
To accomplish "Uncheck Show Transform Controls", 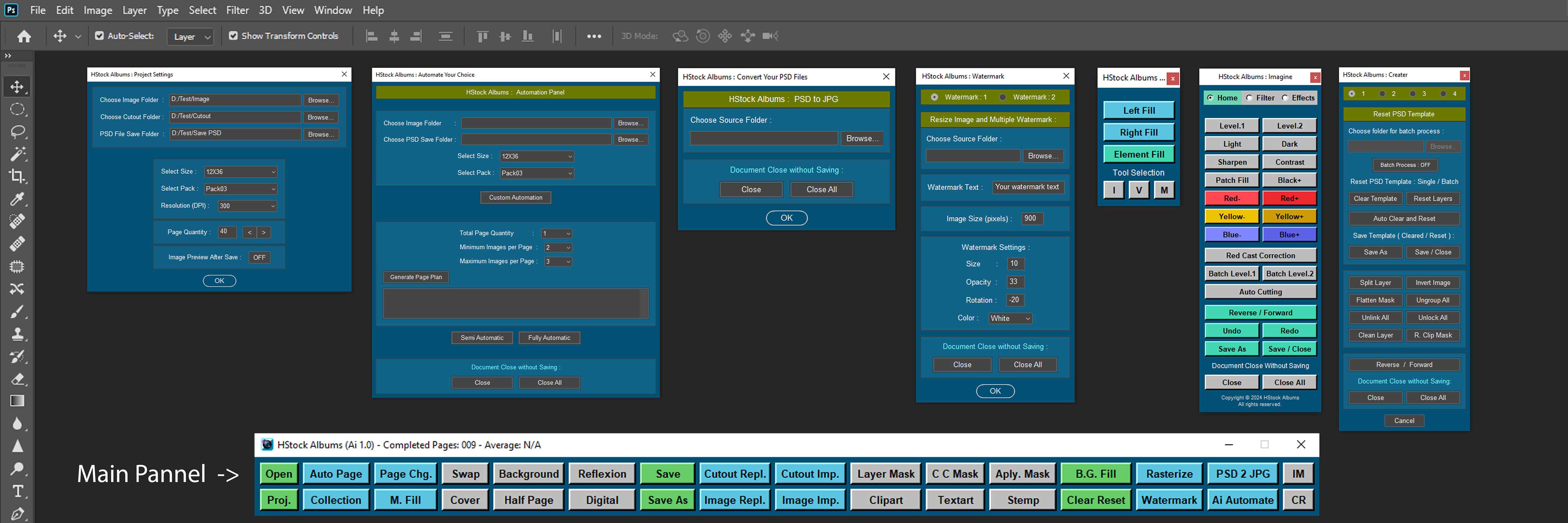I will click(233, 36).
